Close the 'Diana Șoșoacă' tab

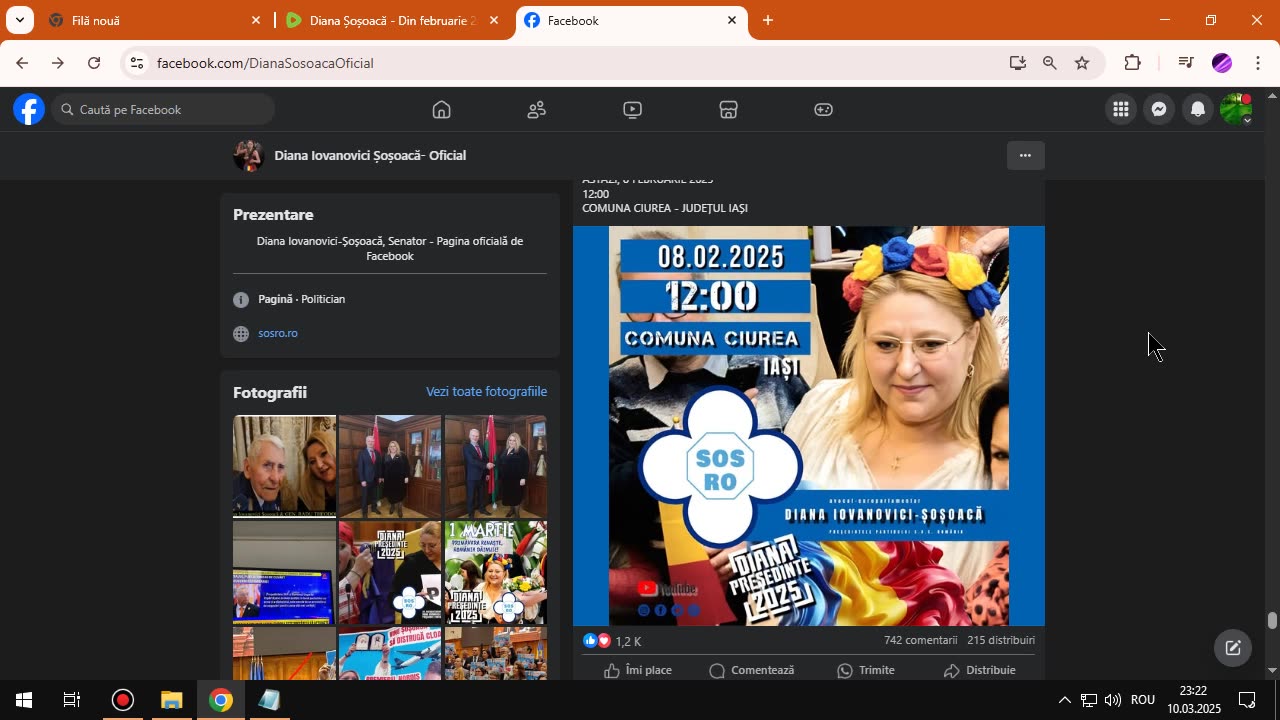[493, 20]
